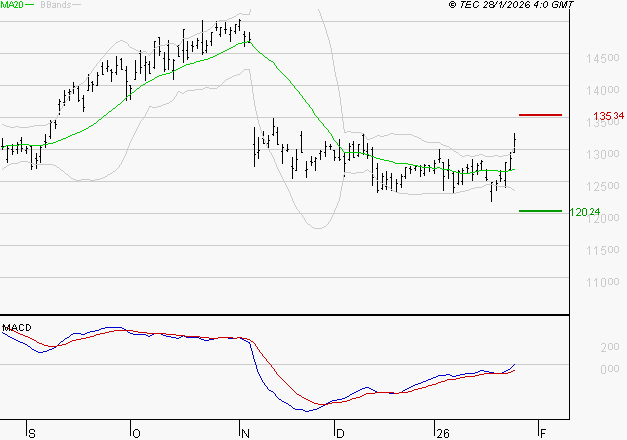Click the 11500 price axis label
The image size is (627, 440).
pos(603,250)
